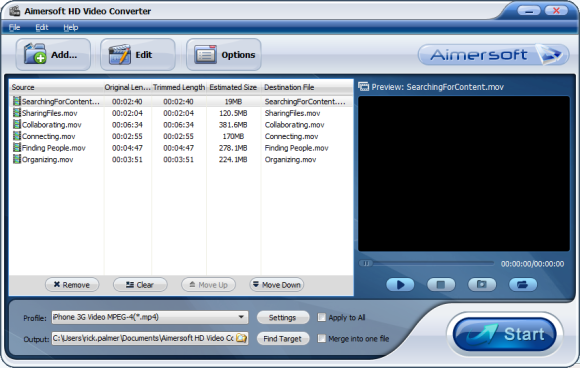Click the film icon beside SearchingForContent
Viewport: 580px width, 368px height.
17,101
